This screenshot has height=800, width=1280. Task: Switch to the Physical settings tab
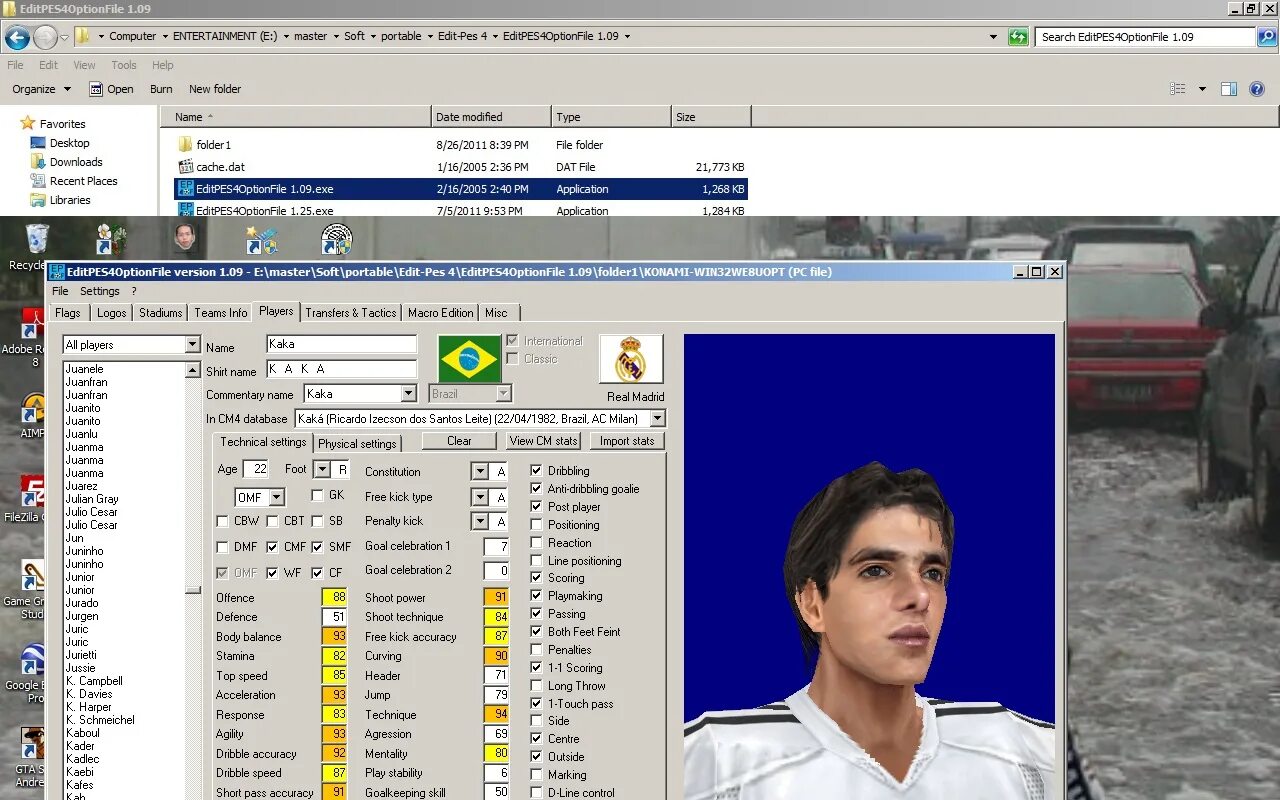click(x=357, y=444)
